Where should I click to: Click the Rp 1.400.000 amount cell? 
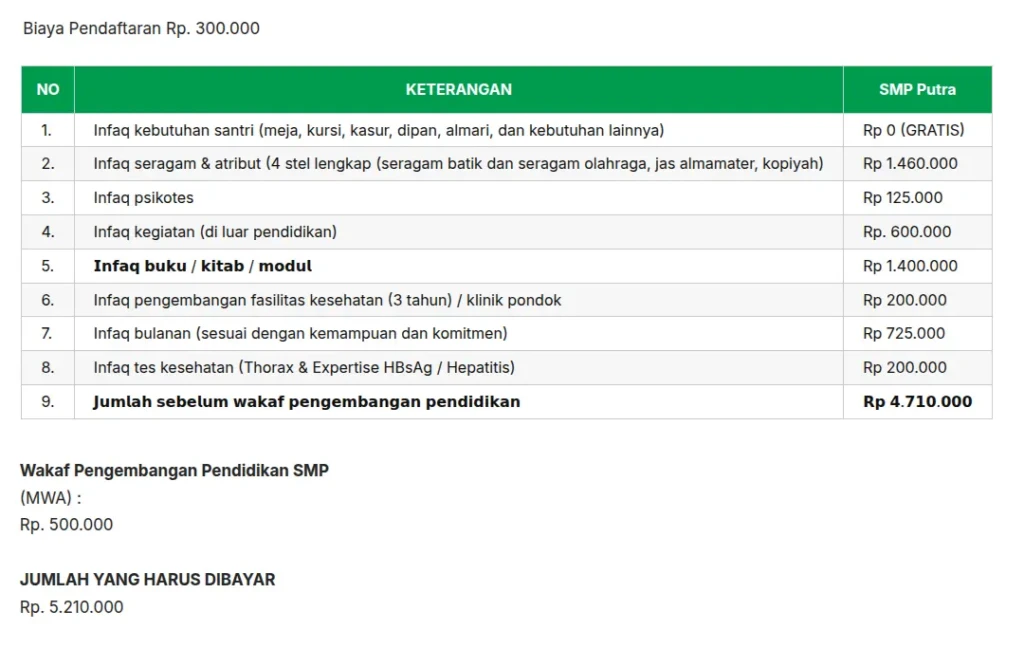point(910,266)
